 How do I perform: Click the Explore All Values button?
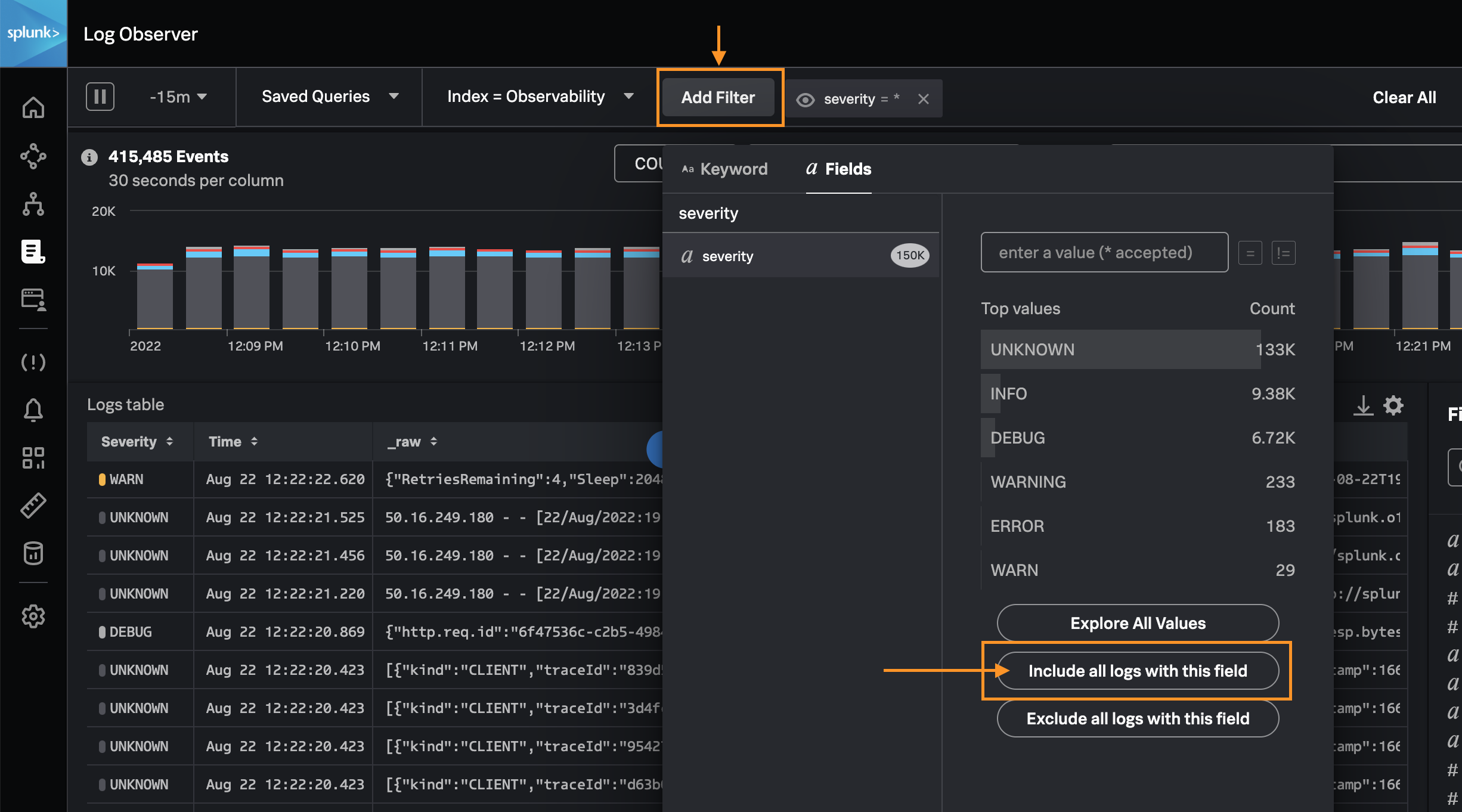click(x=1137, y=624)
